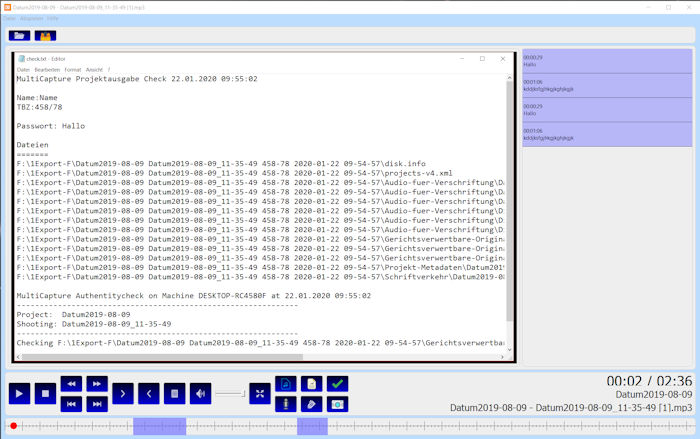This screenshot has width=700, height=439.
Task: Click the rewind double-arrow button
Action: [71, 383]
